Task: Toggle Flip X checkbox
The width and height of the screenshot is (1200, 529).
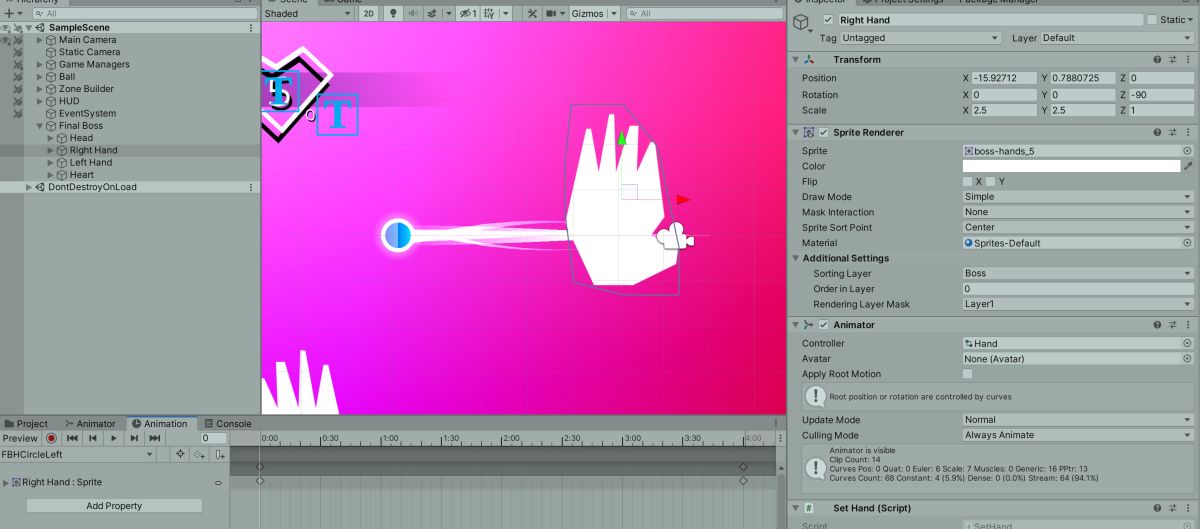Action: [967, 182]
